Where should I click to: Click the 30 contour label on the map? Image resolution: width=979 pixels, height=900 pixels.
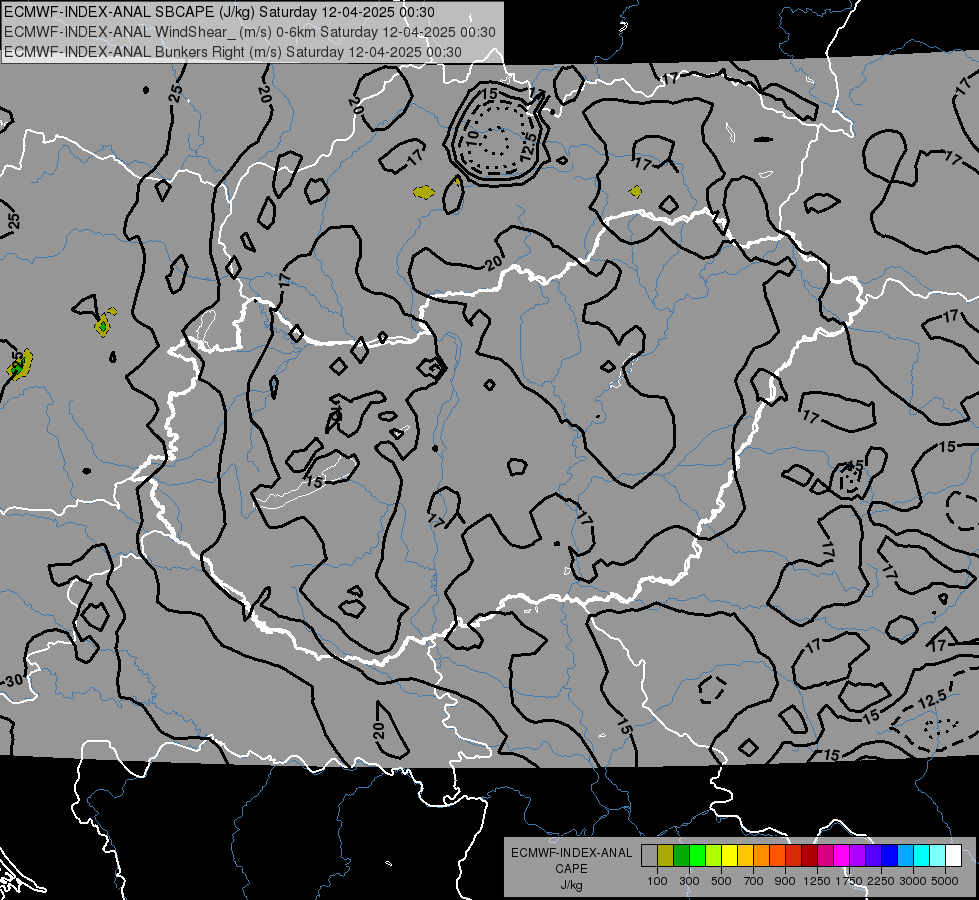[14, 680]
